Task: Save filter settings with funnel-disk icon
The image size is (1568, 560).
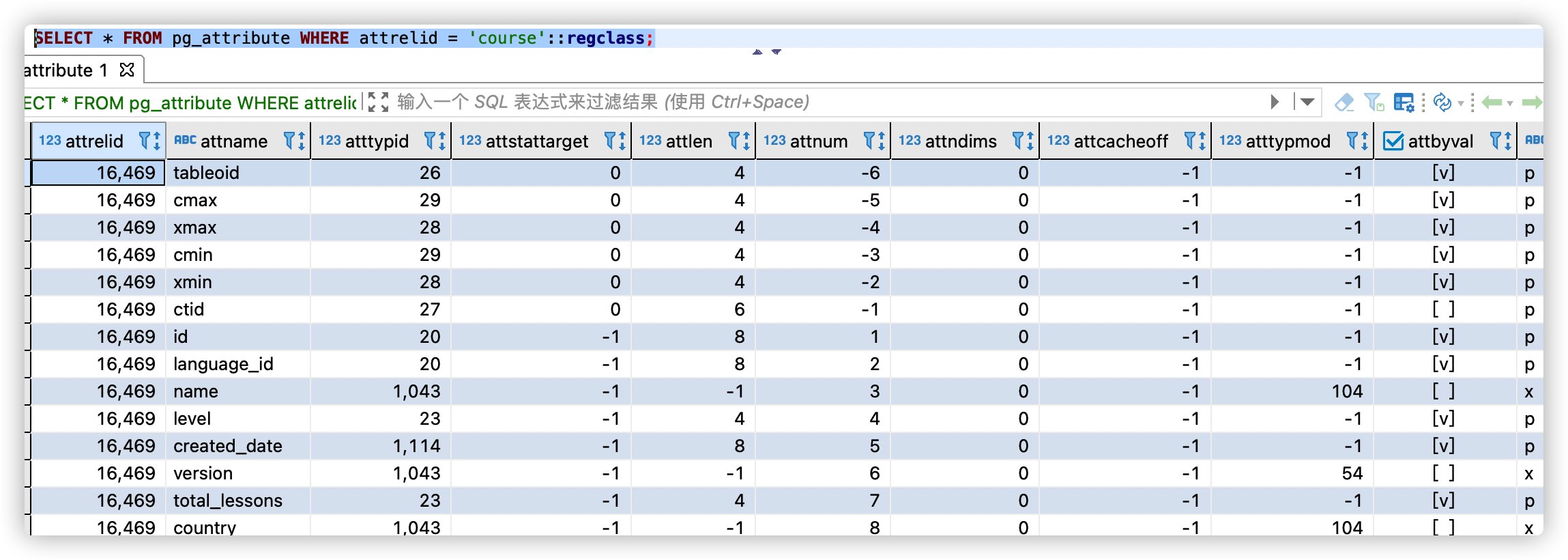Action: [1374, 102]
